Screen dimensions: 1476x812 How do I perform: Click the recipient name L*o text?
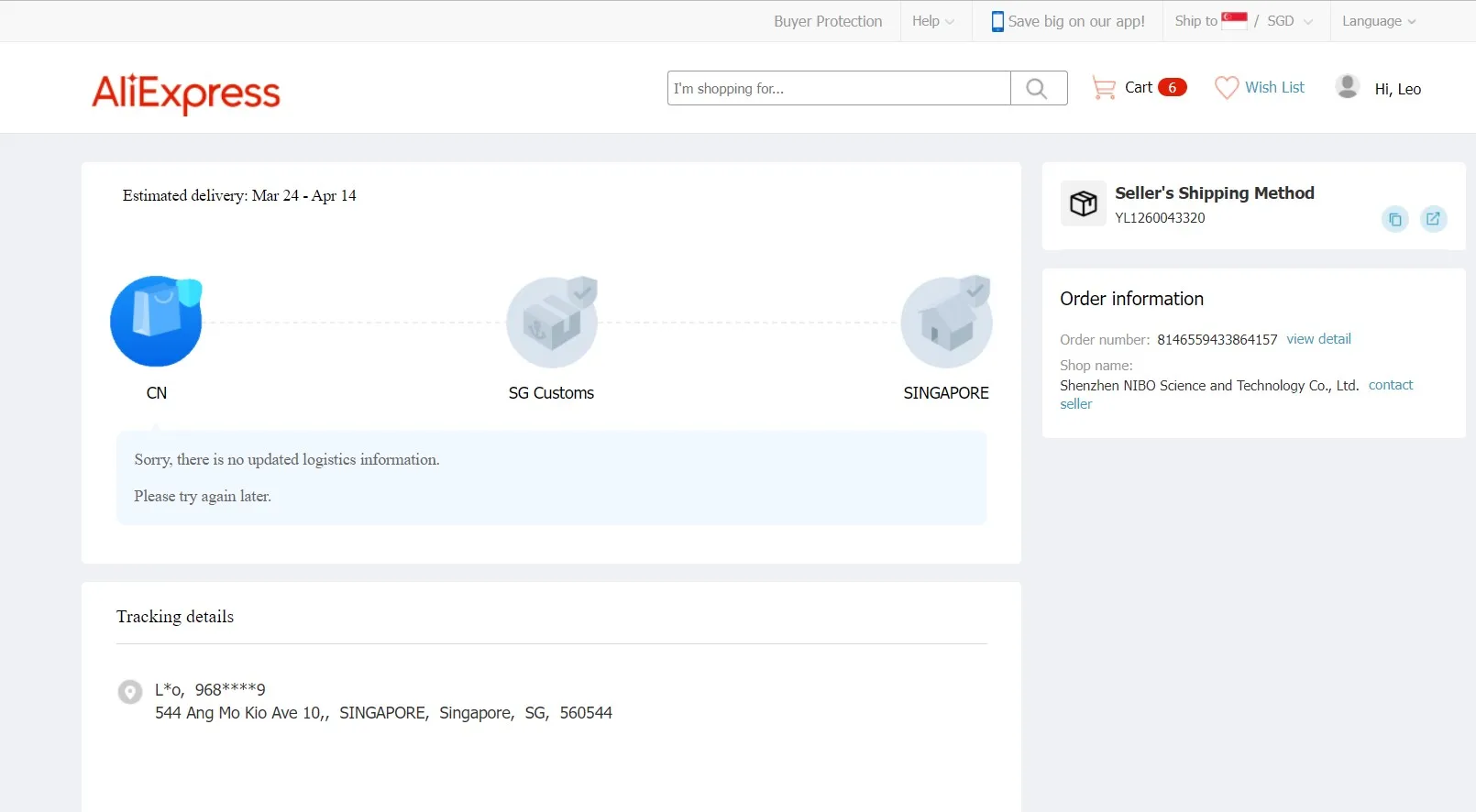coord(170,689)
